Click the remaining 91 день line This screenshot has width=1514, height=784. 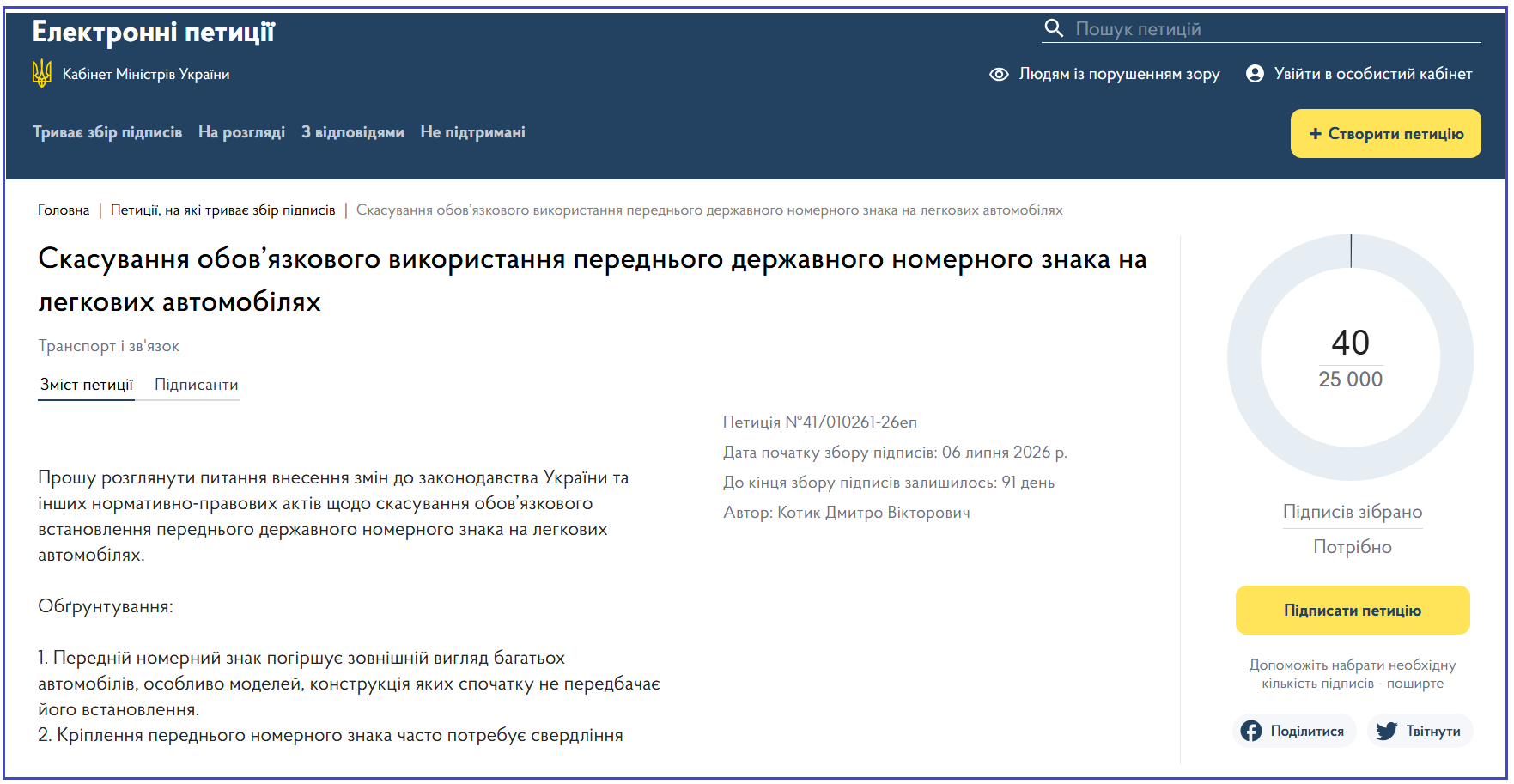889,483
